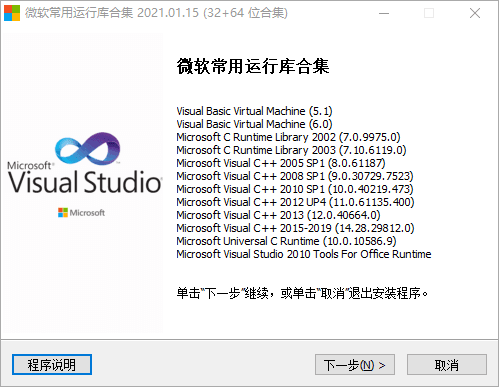Proceed with 下一步(N) > button
499x387 pixels.
(x=355, y=365)
